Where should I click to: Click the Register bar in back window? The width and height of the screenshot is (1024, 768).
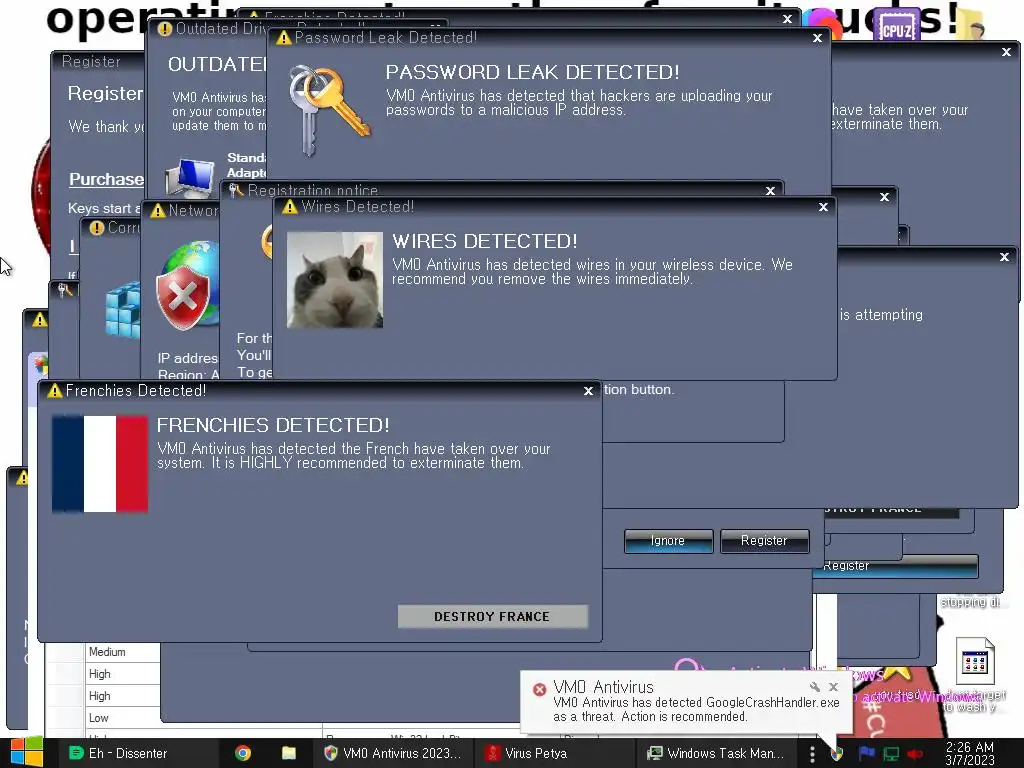point(895,566)
